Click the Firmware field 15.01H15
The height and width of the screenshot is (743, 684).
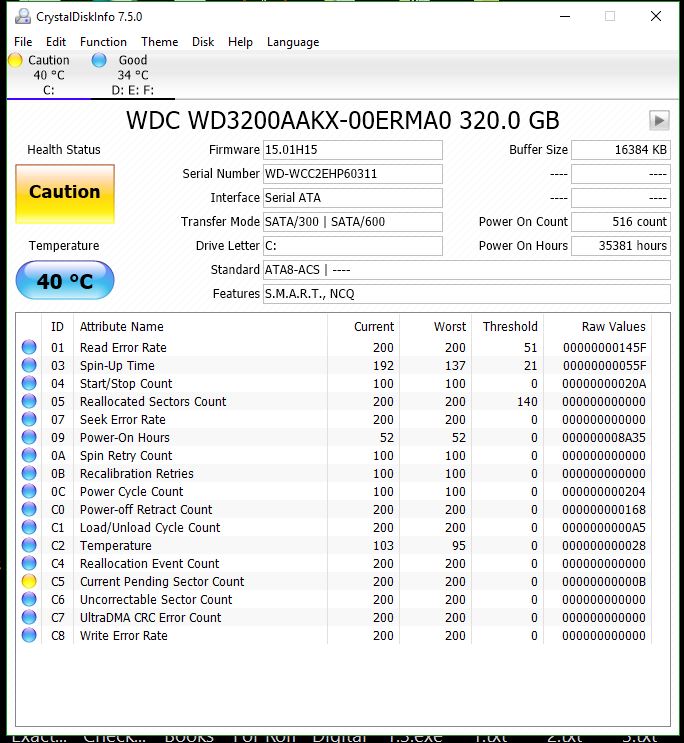point(353,150)
